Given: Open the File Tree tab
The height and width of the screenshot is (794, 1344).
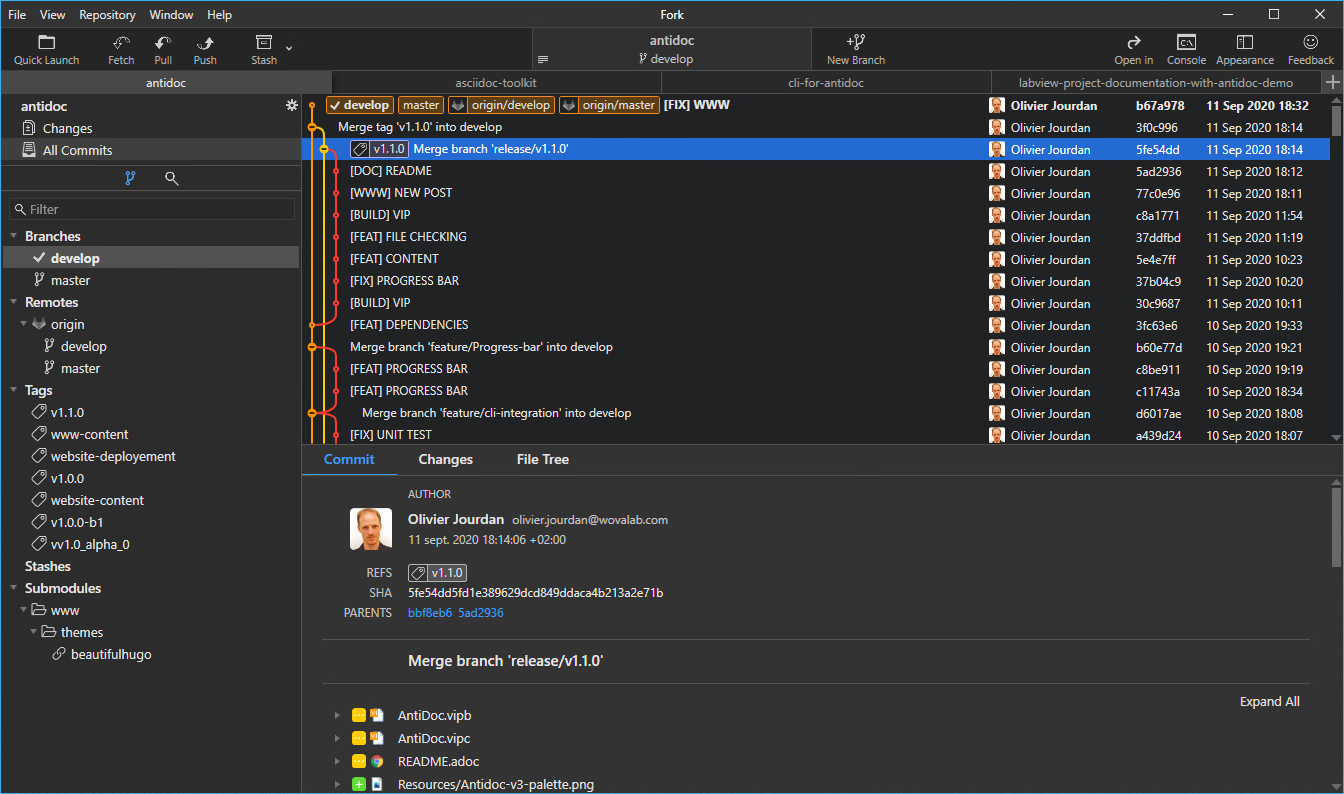Looking at the screenshot, I should (543, 460).
